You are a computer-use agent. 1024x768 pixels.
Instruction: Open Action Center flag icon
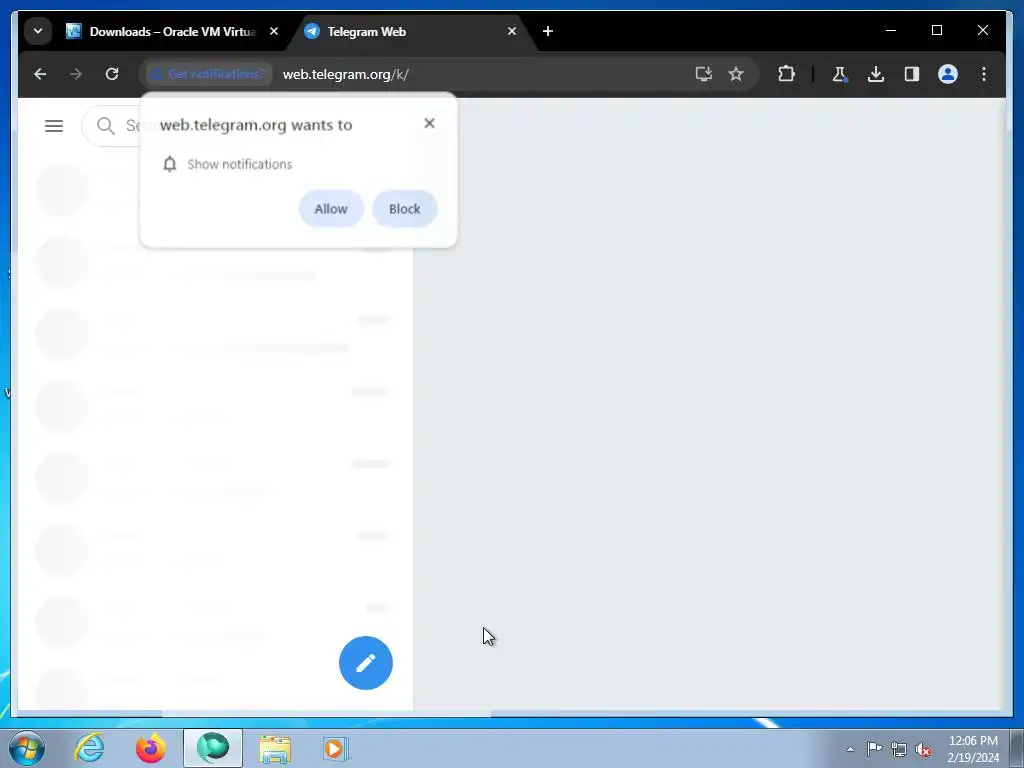(x=874, y=749)
